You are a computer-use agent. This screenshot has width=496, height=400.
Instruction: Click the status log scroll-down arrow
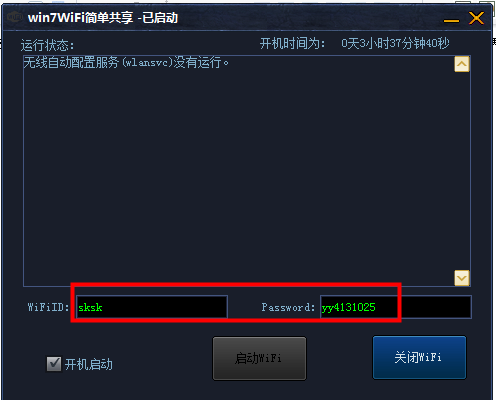click(x=462, y=278)
